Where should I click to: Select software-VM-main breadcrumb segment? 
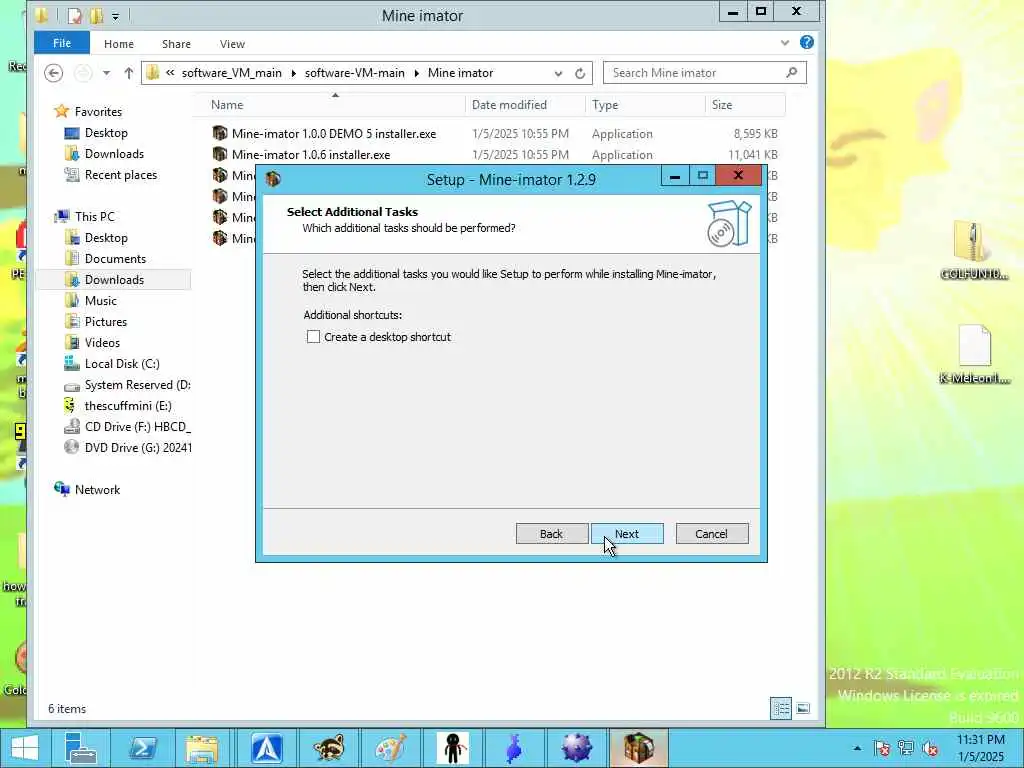tap(355, 73)
